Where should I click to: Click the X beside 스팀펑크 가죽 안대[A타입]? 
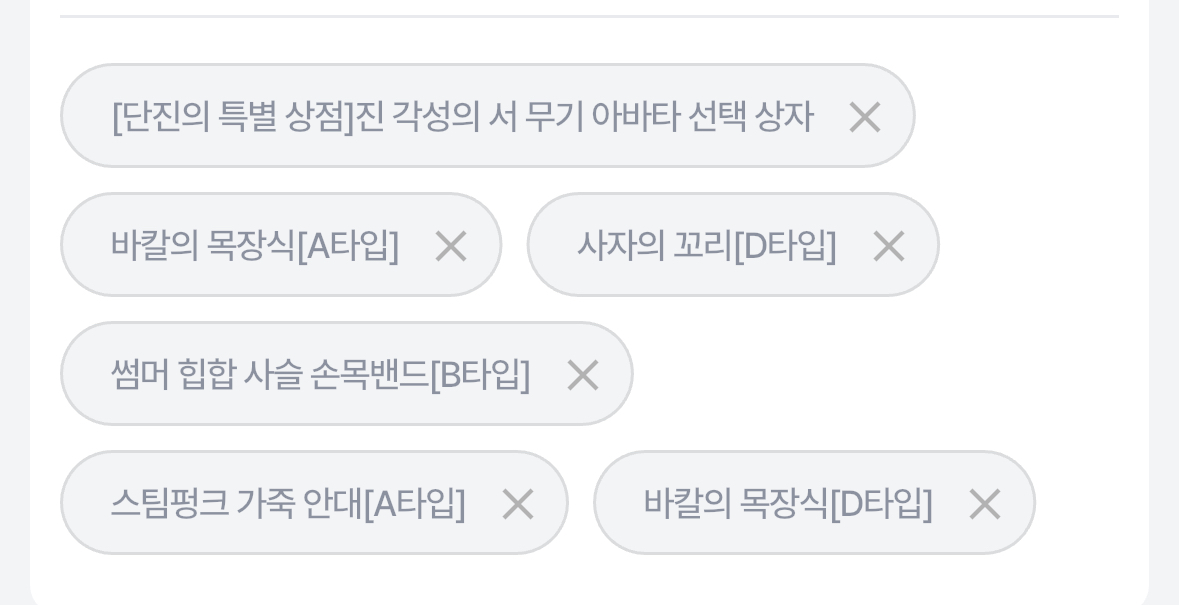pos(517,504)
